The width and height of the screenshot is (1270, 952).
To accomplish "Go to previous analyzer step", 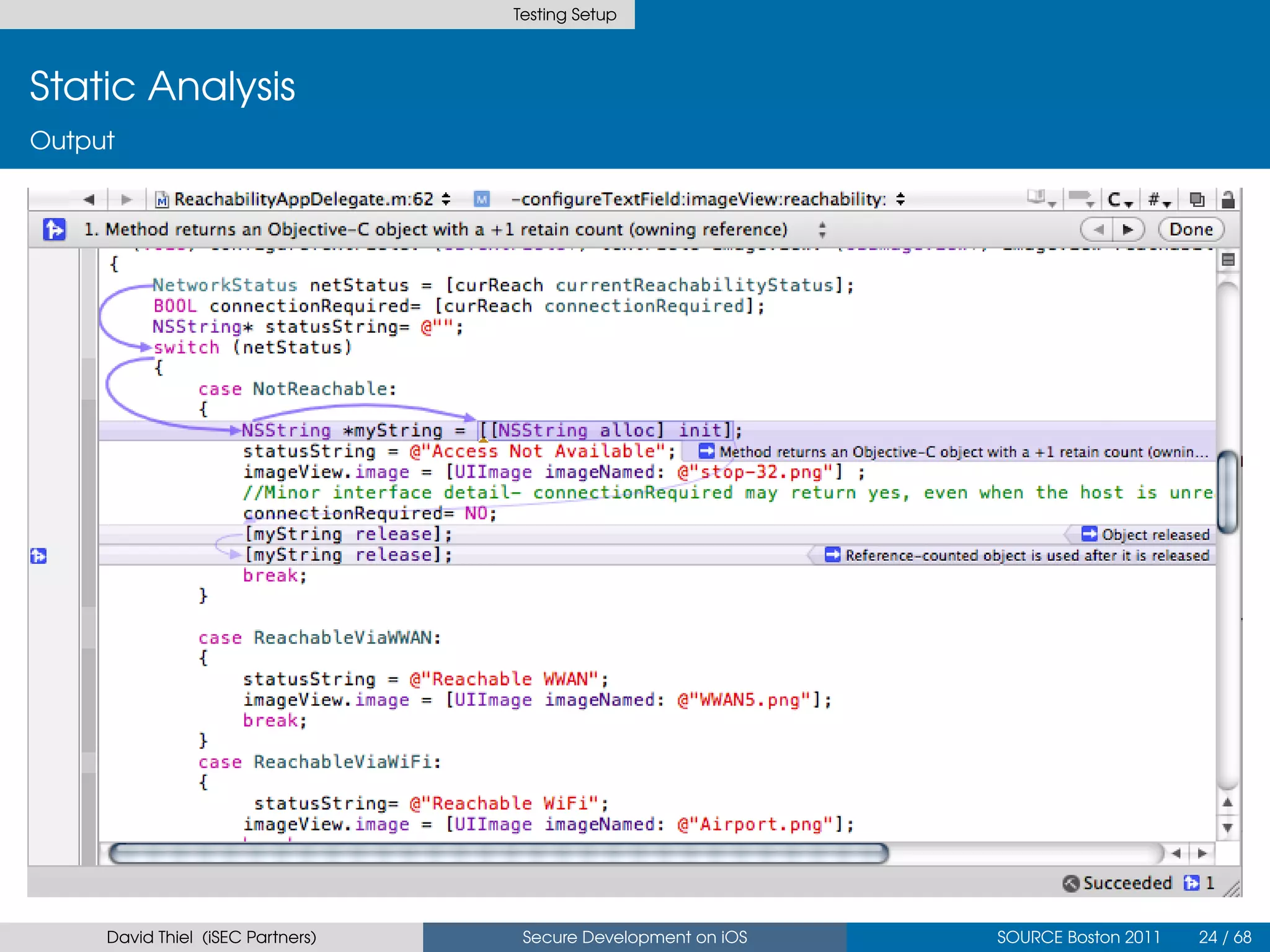I will tap(1097, 230).
